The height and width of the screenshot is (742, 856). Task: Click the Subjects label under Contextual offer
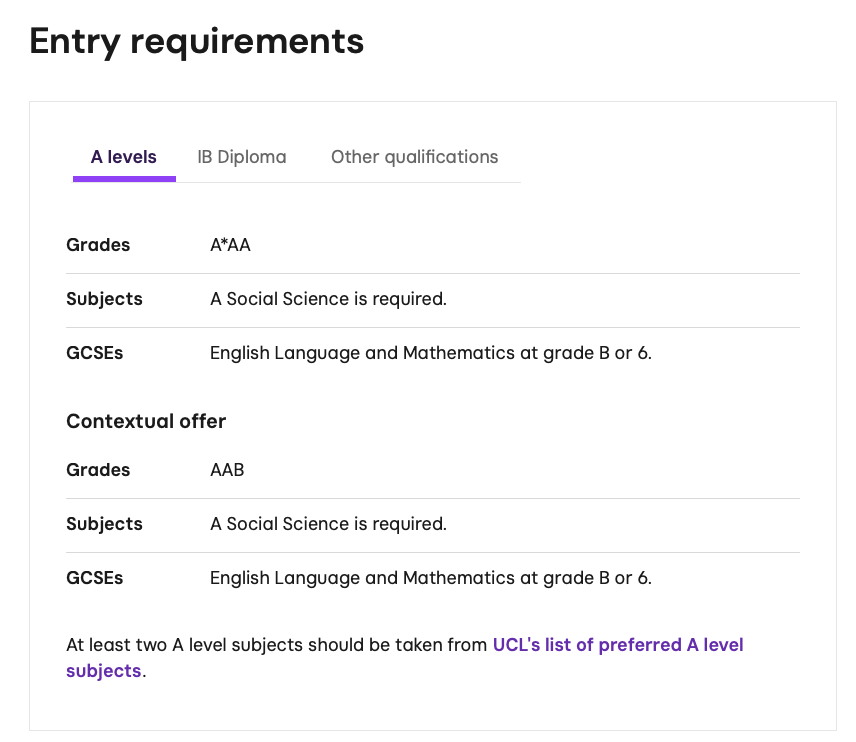(104, 524)
